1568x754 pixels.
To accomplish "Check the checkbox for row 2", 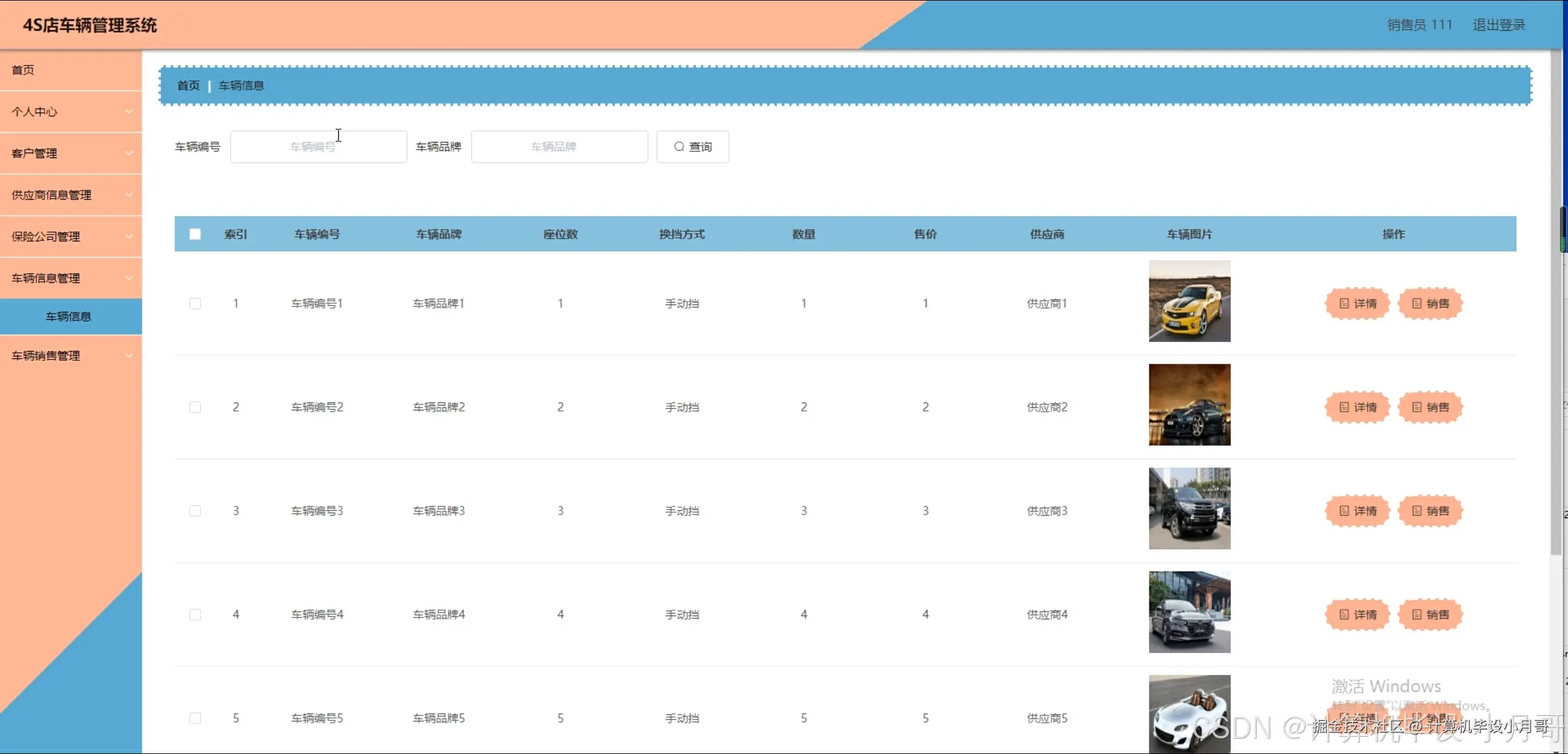I will (195, 407).
